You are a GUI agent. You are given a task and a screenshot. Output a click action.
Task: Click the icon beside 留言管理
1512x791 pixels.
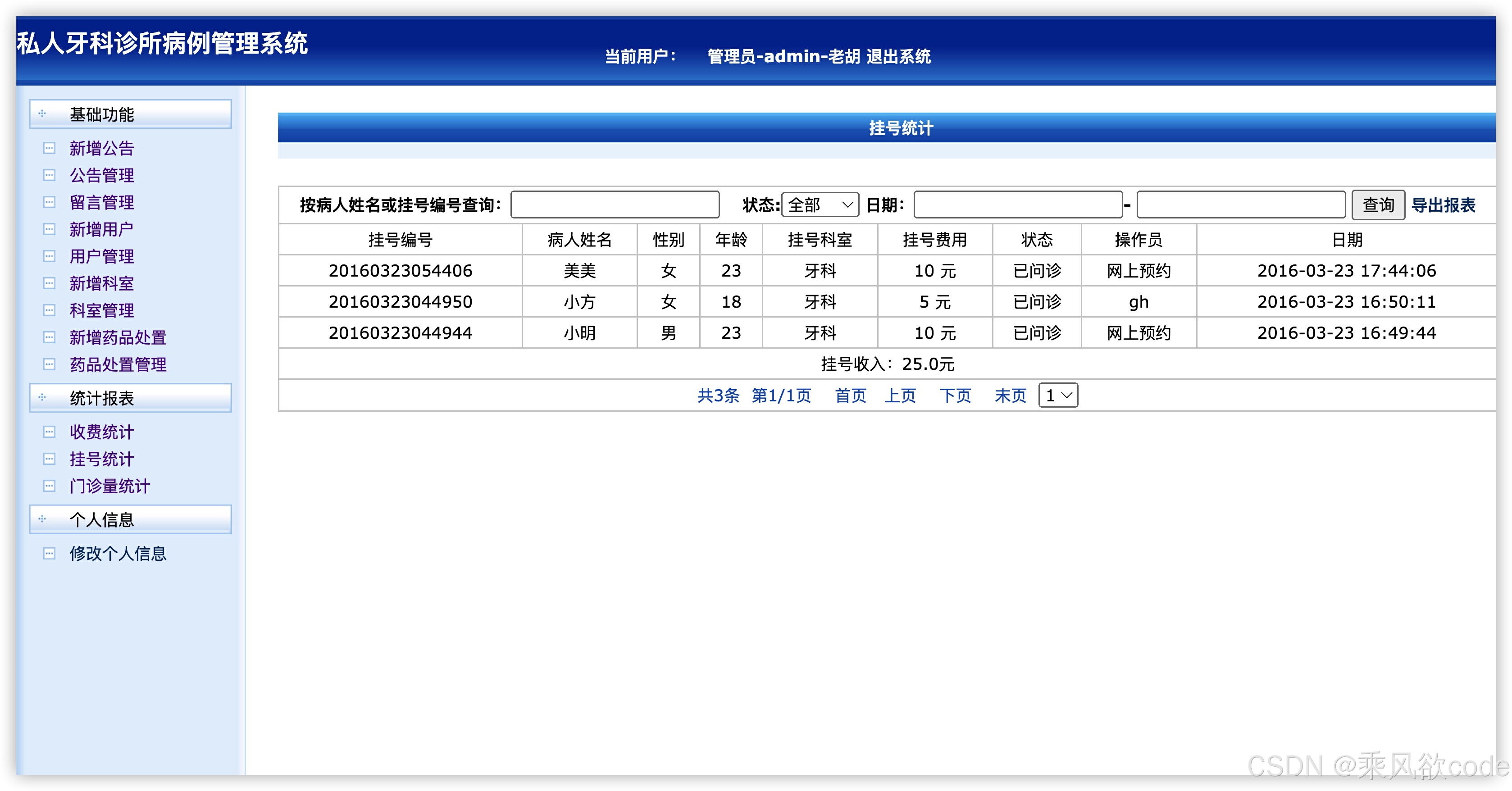[x=49, y=202]
